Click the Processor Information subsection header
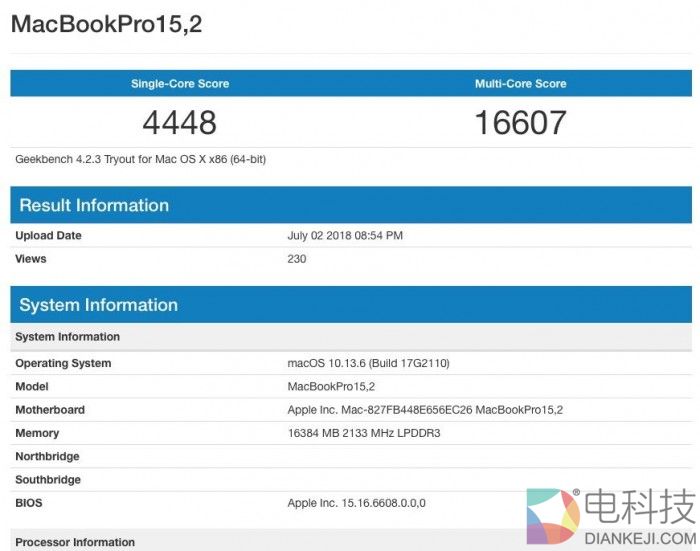This screenshot has width=700, height=551. [x=75, y=542]
